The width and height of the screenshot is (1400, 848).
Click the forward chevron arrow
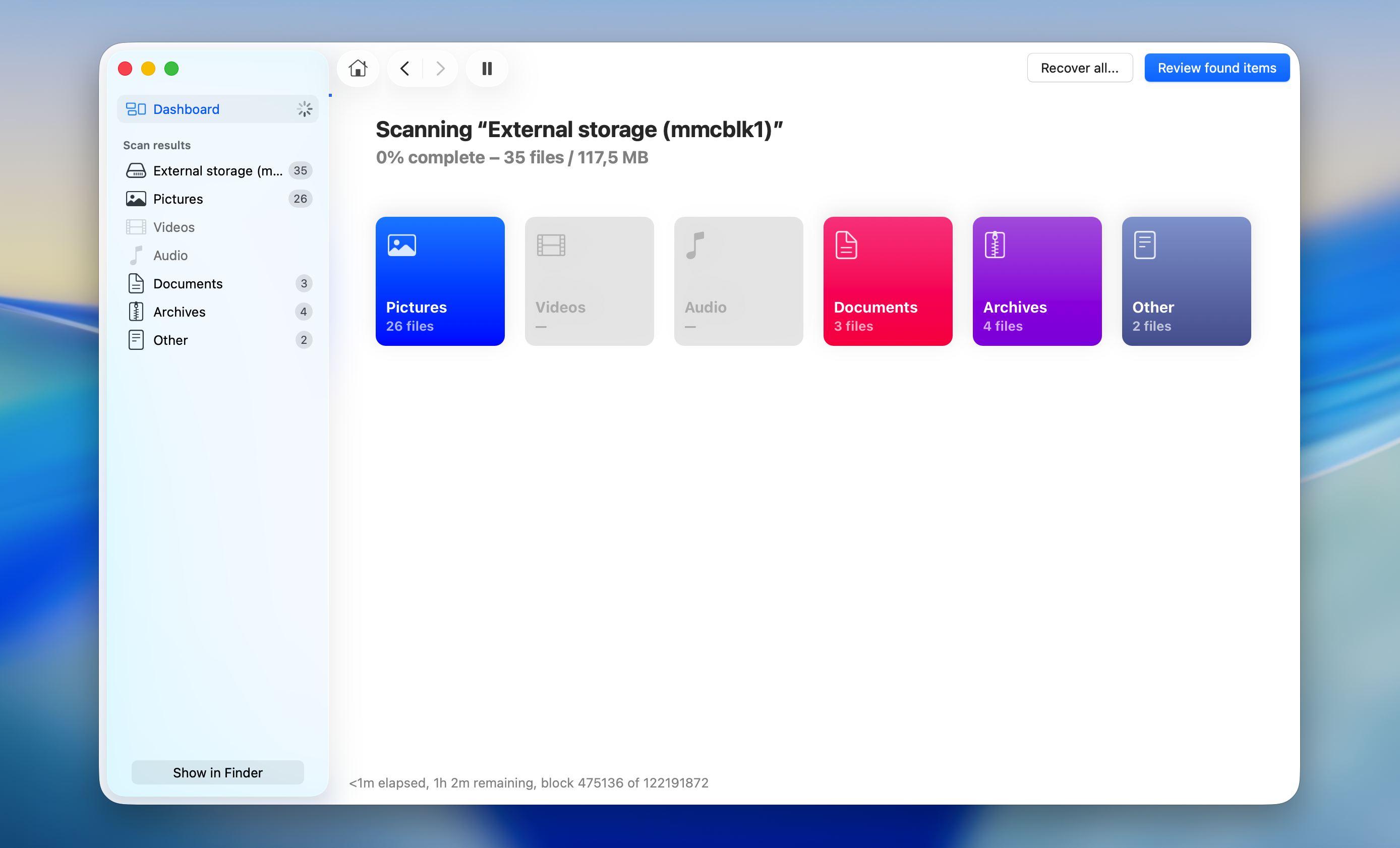click(x=440, y=68)
